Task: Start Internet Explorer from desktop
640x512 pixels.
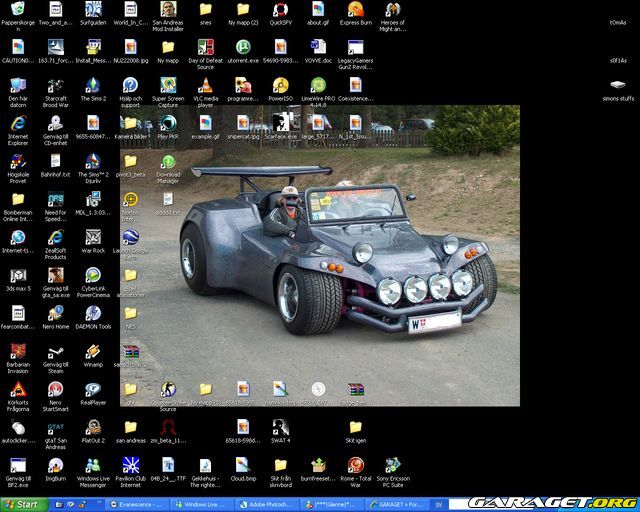Action: 17,124
